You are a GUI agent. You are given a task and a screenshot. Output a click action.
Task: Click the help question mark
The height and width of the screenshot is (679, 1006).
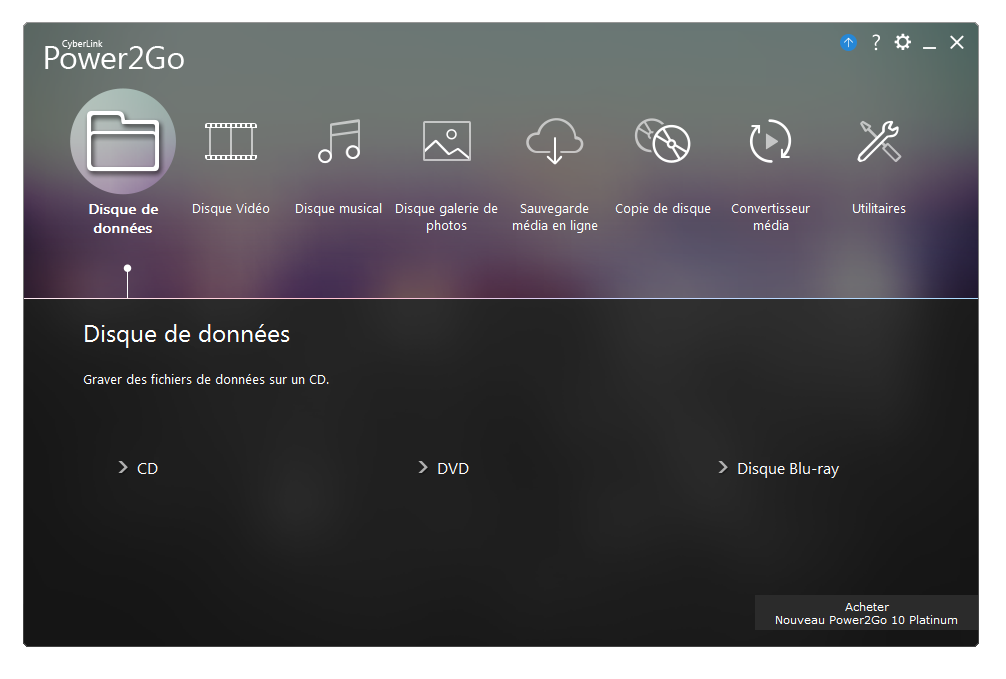pyautogui.click(x=875, y=42)
